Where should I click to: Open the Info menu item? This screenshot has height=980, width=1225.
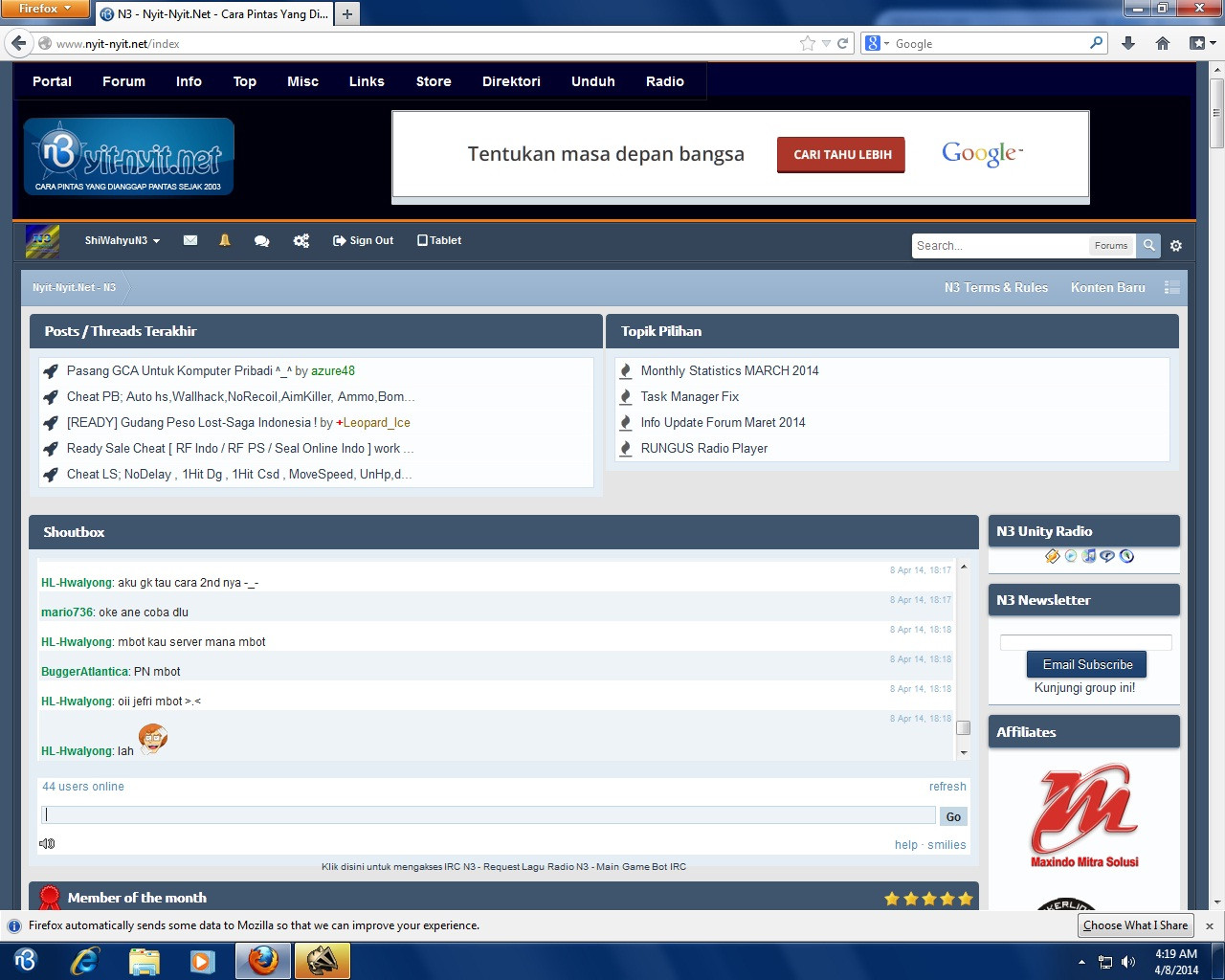pyautogui.click(x=189, y=81)
